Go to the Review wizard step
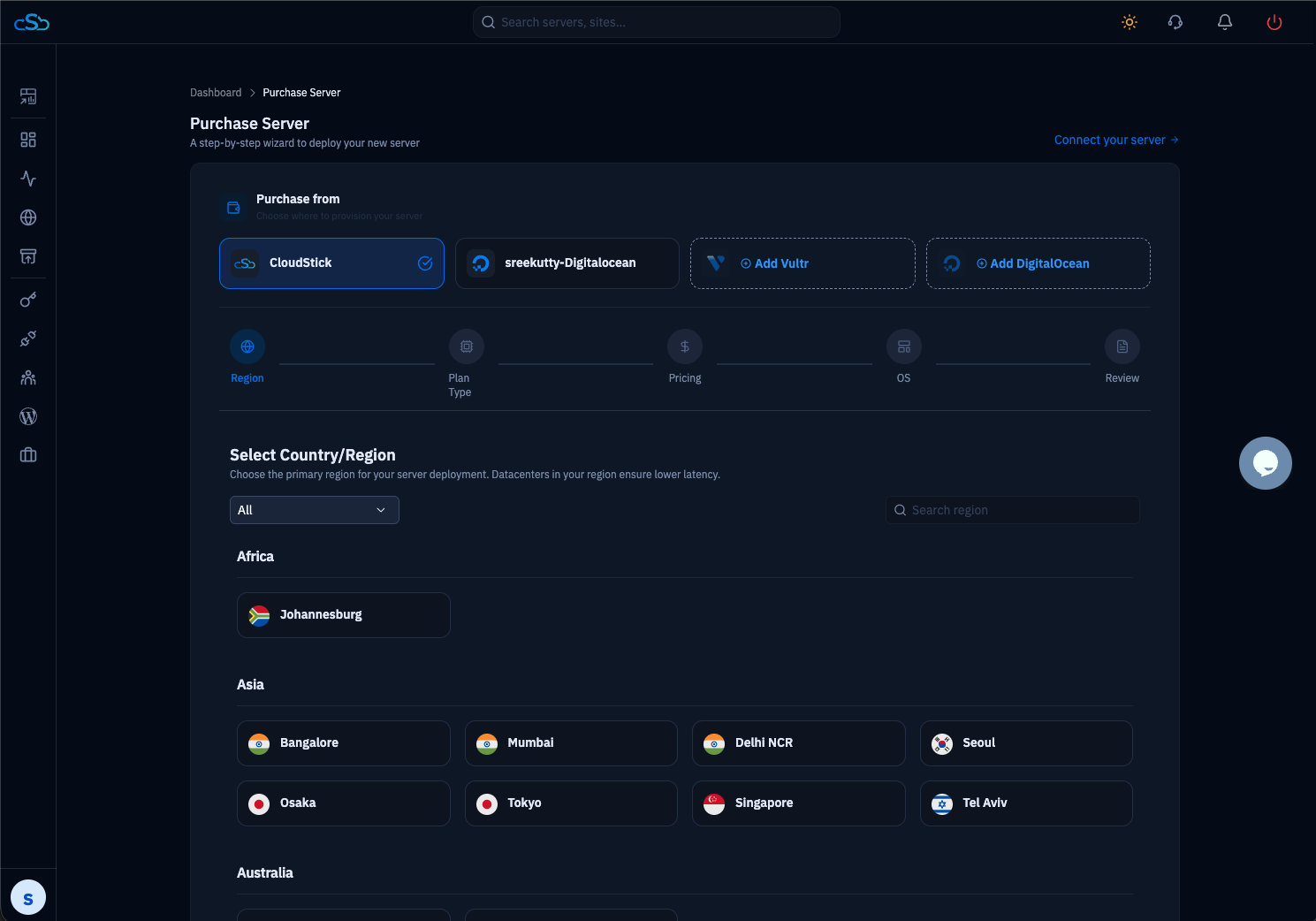 click(x=1122, y=357)
